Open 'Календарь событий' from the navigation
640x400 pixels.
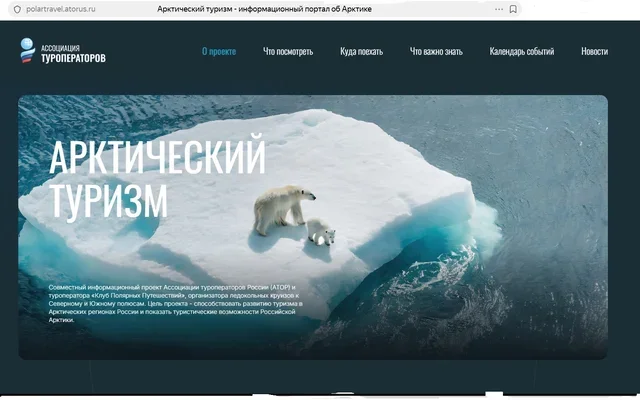pyautogui.click(x=524, y=51)
